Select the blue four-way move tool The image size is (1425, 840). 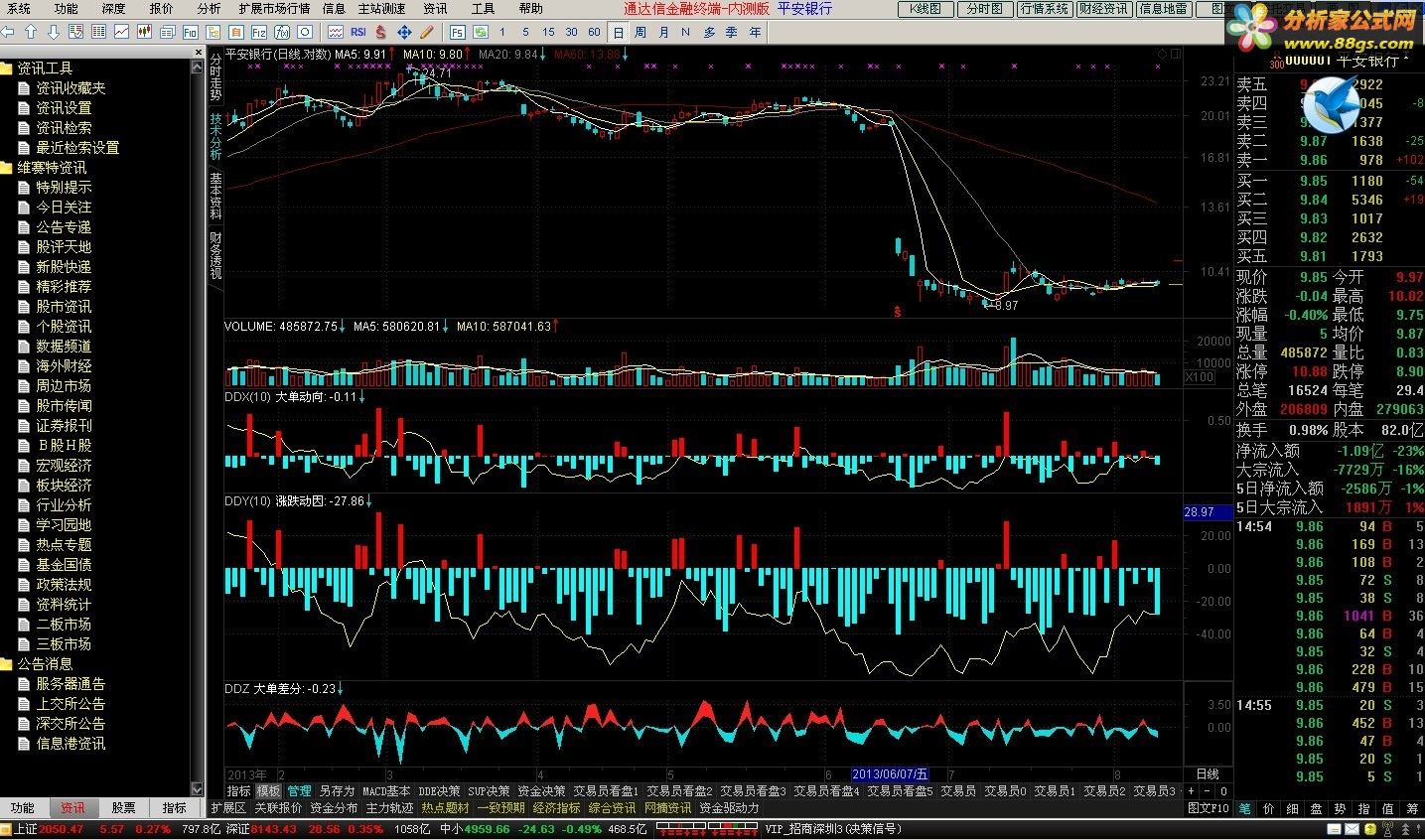[x=404, y=32]
